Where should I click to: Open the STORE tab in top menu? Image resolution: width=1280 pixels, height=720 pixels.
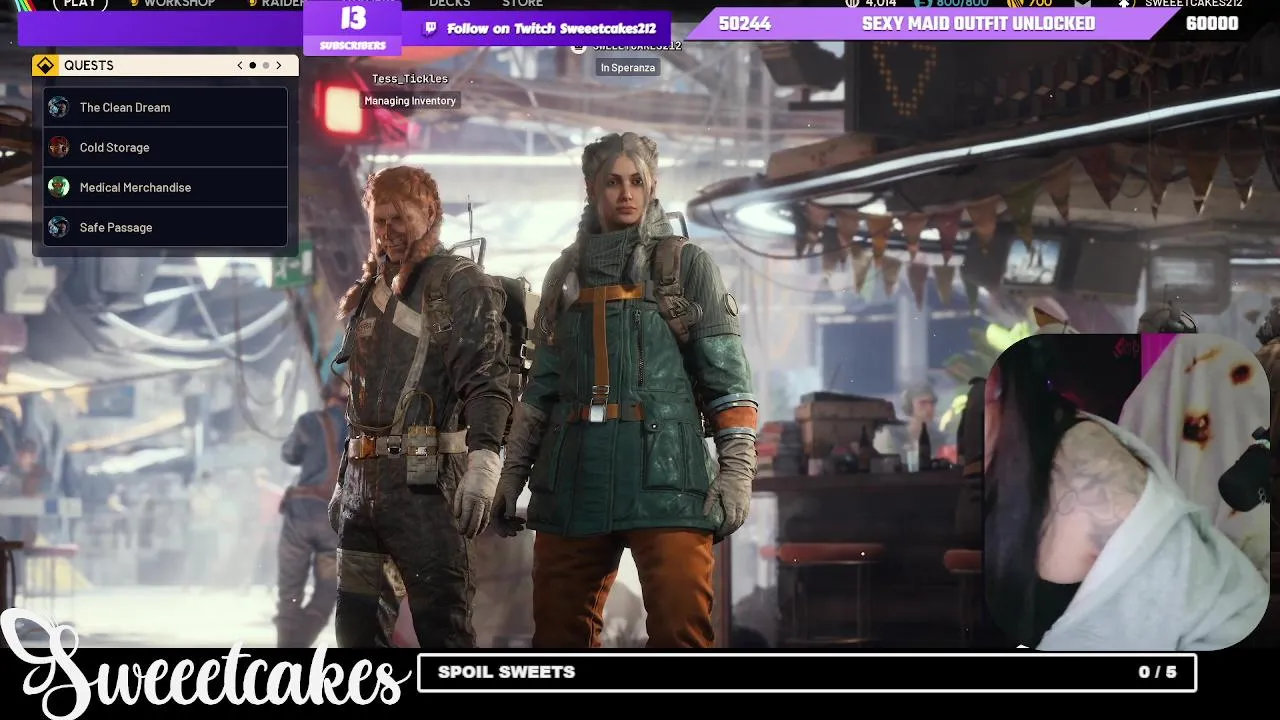[x=522, y=4]
